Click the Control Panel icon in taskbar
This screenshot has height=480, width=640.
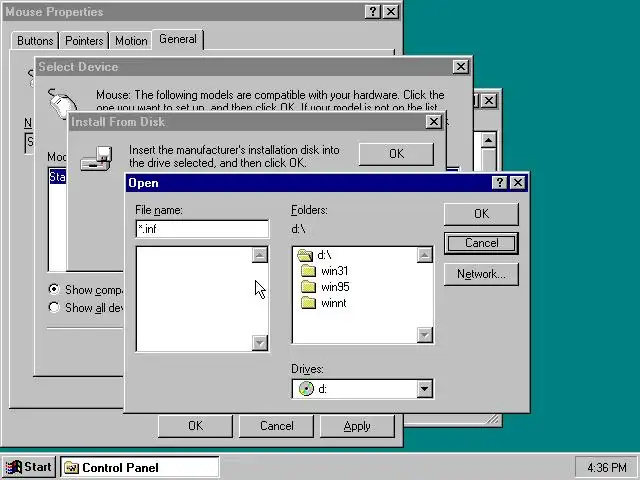[x=71, y=467]
